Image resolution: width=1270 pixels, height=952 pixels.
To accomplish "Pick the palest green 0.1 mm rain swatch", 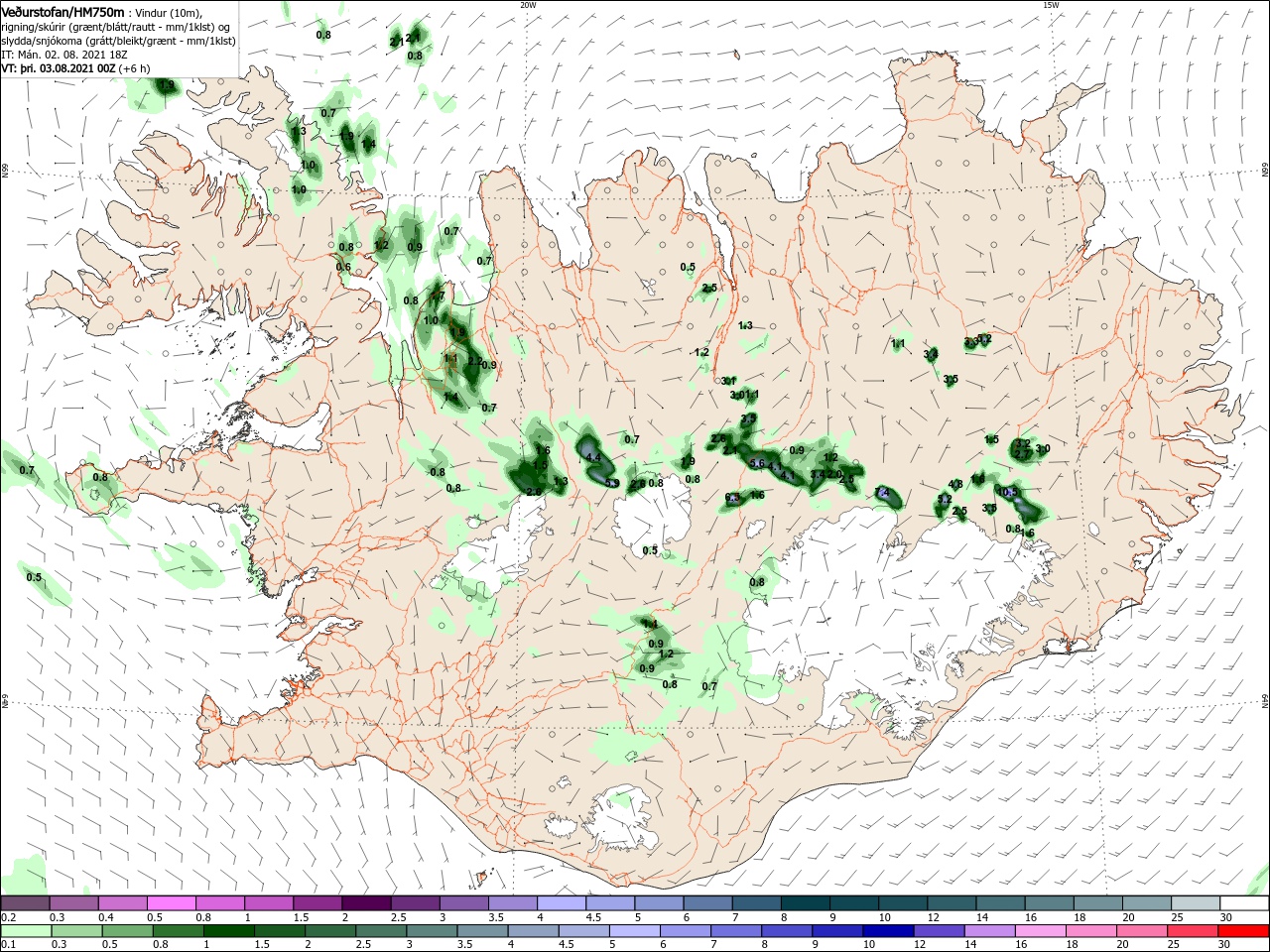I will coord(26,931).
